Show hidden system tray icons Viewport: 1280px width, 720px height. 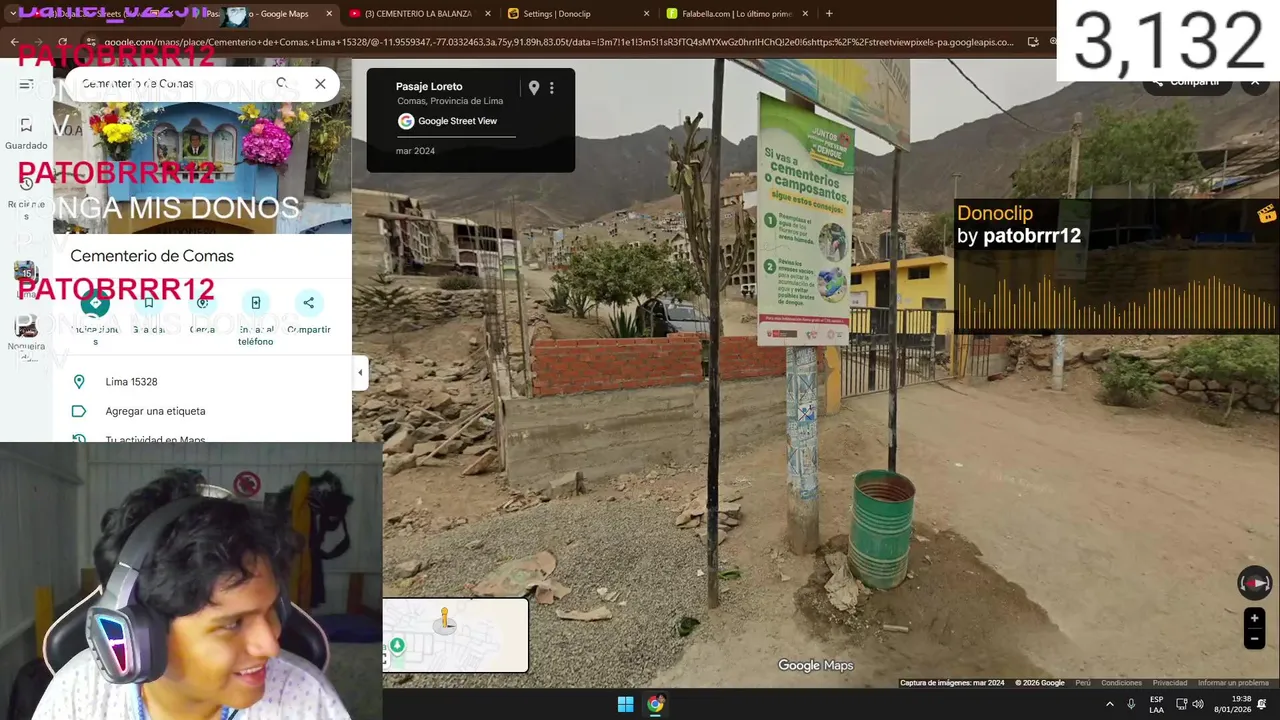(x=1109, y=704)
